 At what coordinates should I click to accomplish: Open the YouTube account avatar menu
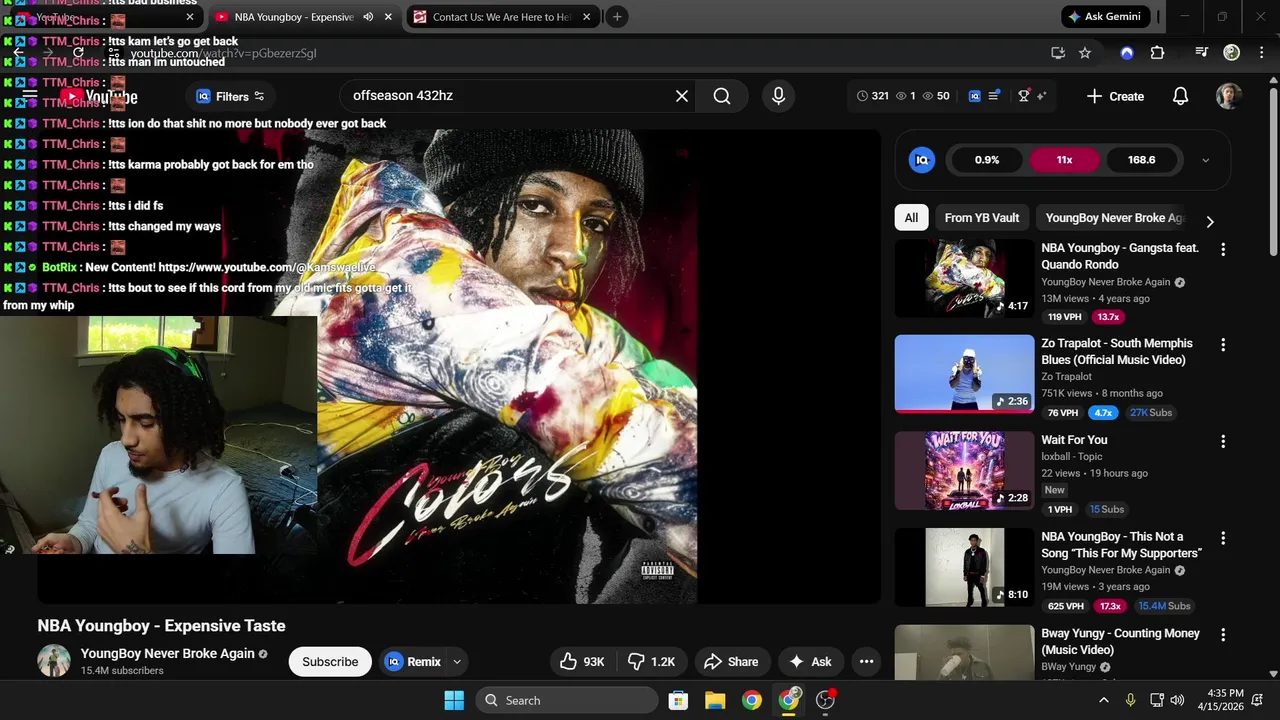[x=1229, y=96]
